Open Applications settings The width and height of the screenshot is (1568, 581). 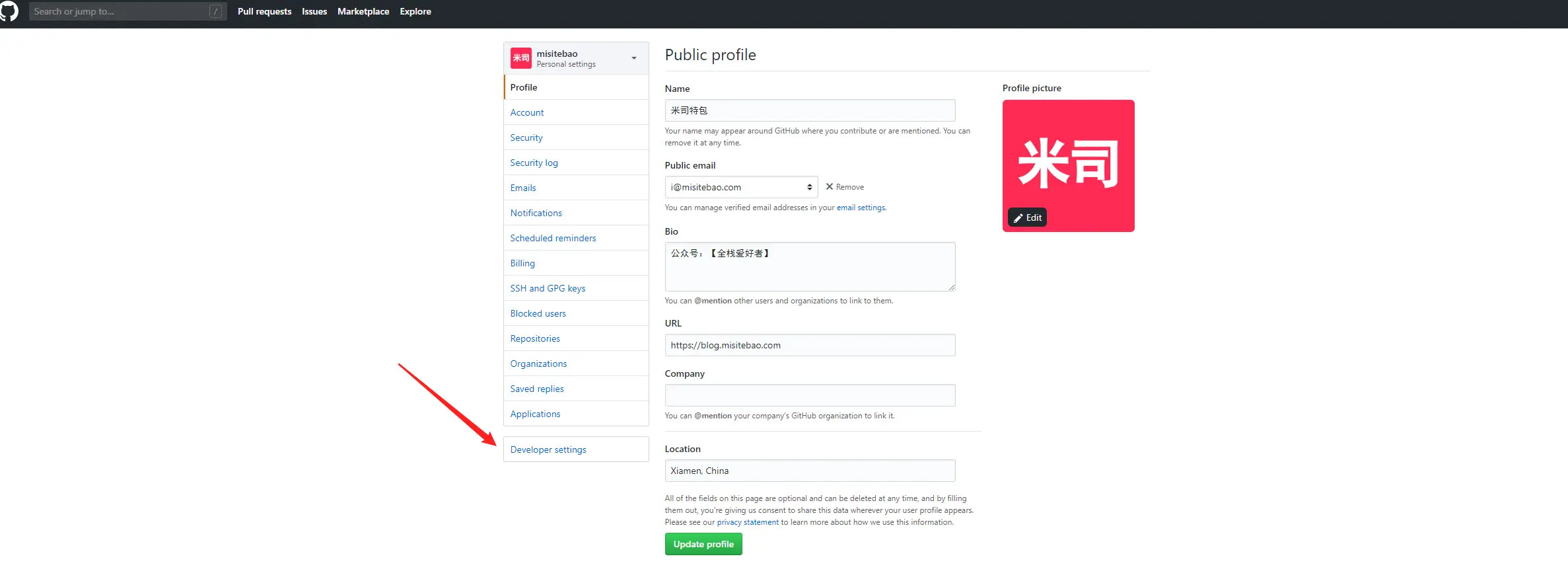(x=576, y=414)
